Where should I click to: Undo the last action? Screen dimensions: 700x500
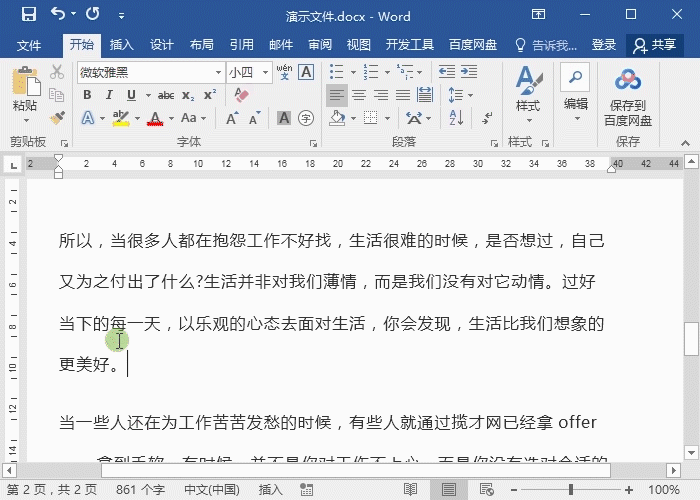tap(58, 14)
